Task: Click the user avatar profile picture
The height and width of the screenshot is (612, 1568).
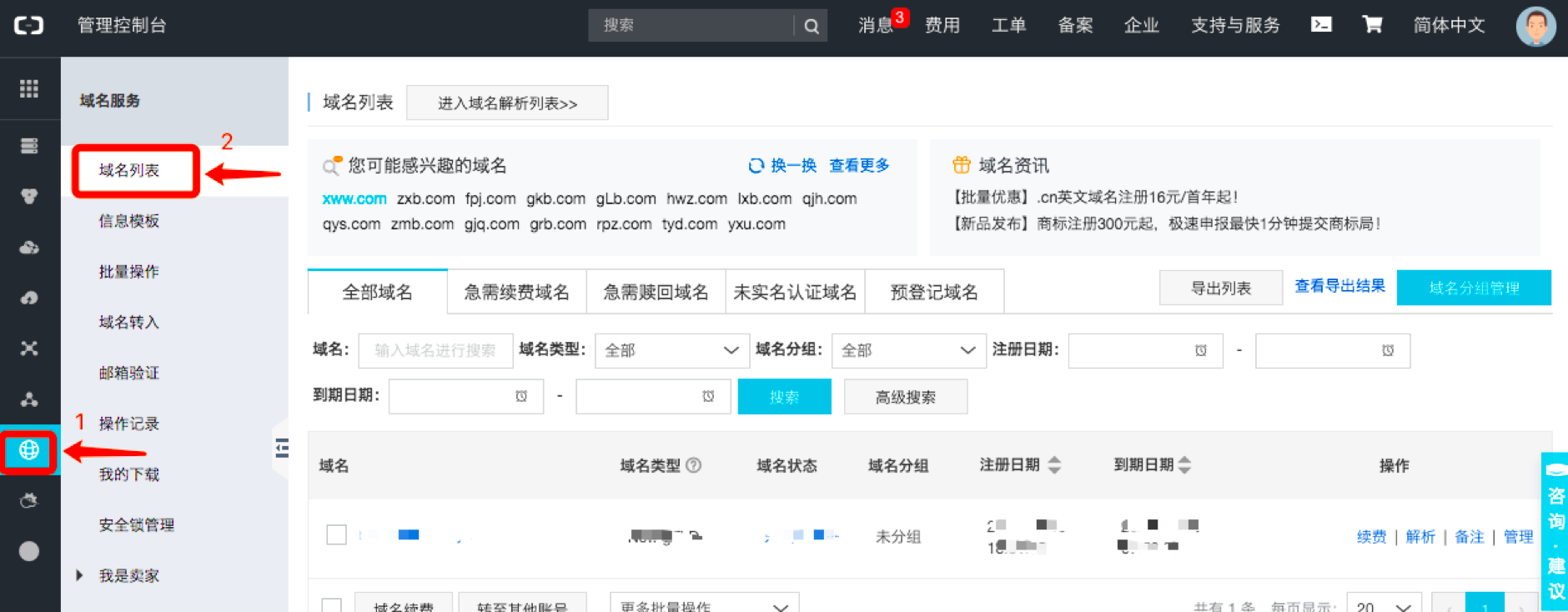Action: pyautogui.click(x=1535, y=26)
